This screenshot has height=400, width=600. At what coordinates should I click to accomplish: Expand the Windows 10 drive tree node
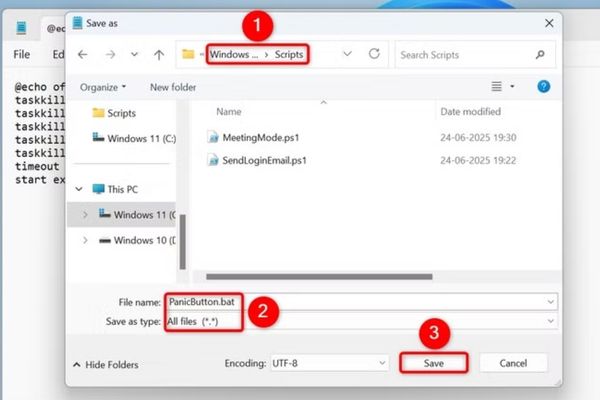[86, 240]
